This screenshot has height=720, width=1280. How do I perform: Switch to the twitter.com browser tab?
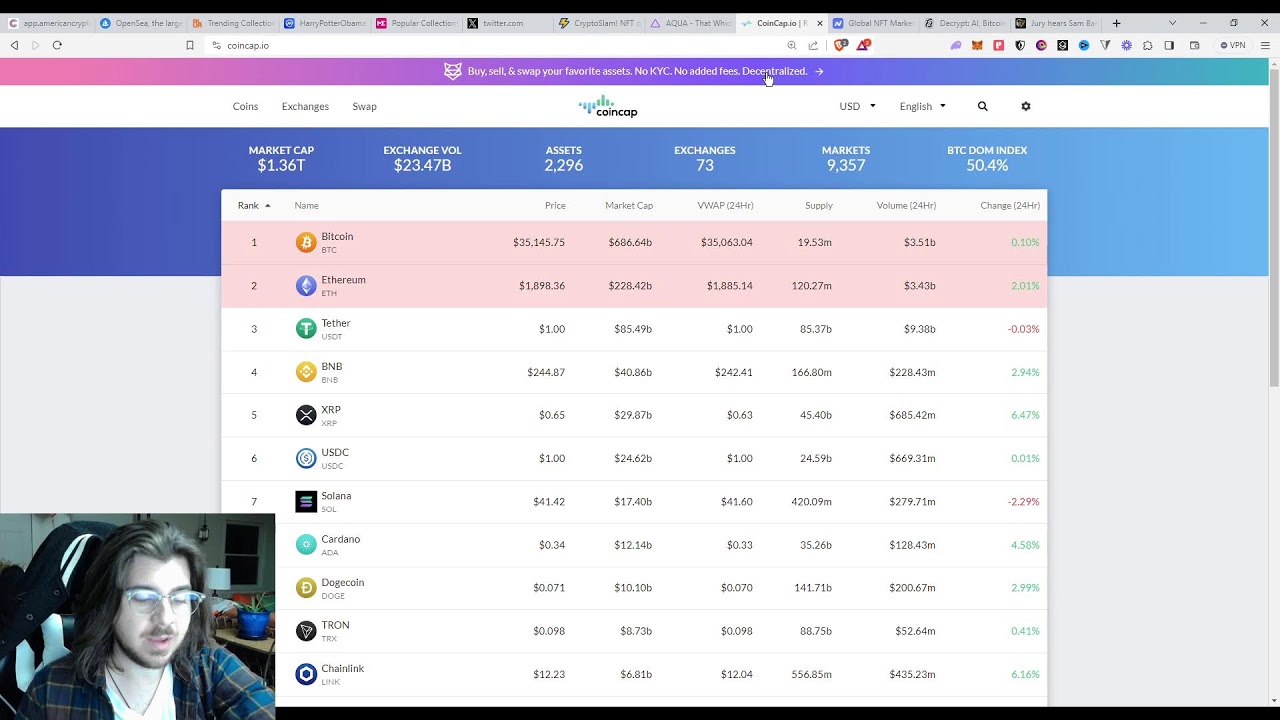pyautogui.click(x=502, y=23)
